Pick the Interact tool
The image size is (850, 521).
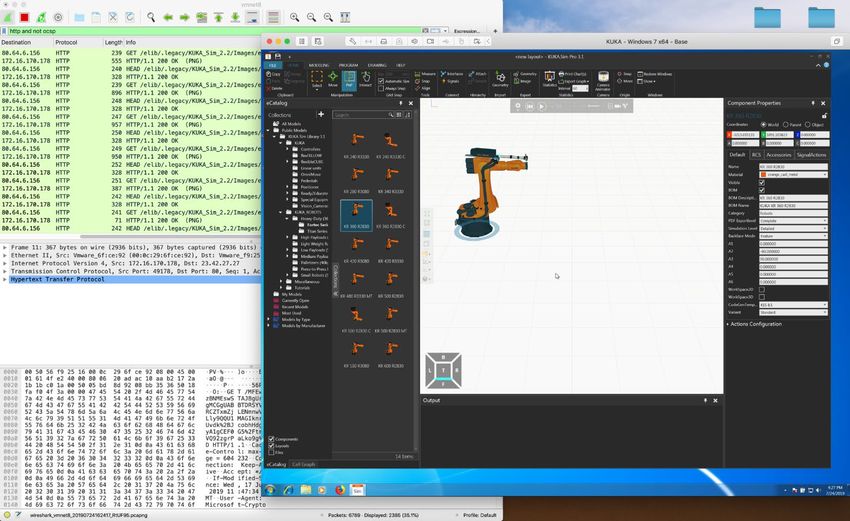(365, 79)
